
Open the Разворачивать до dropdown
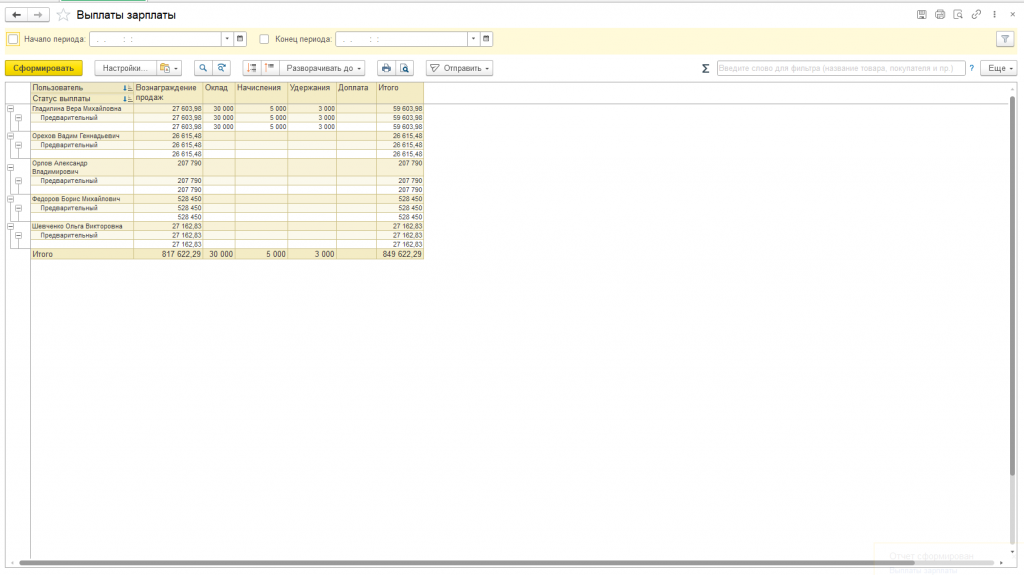[323, 68]
